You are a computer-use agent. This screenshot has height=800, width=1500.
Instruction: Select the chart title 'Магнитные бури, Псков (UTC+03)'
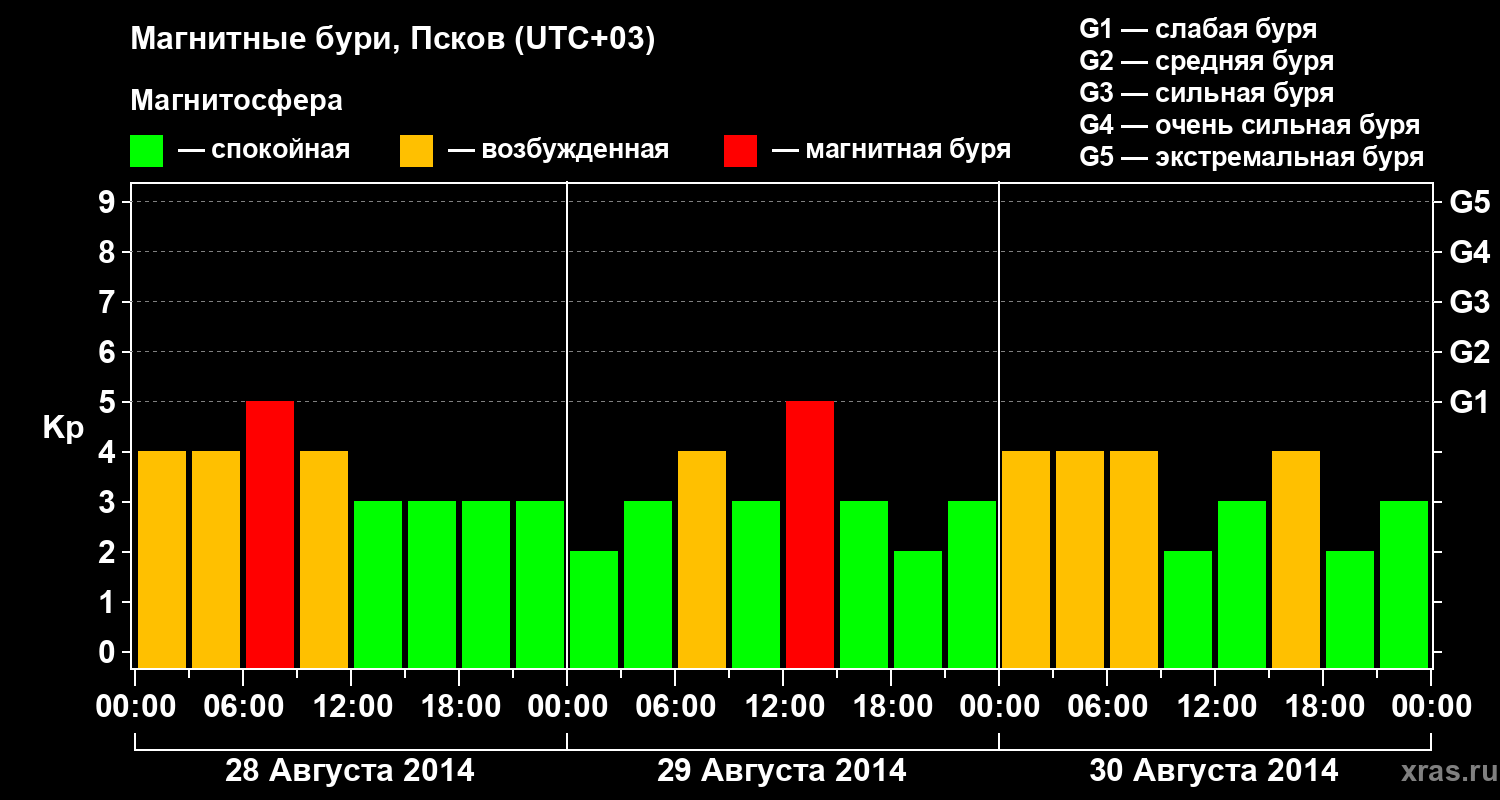pos(393,40)
